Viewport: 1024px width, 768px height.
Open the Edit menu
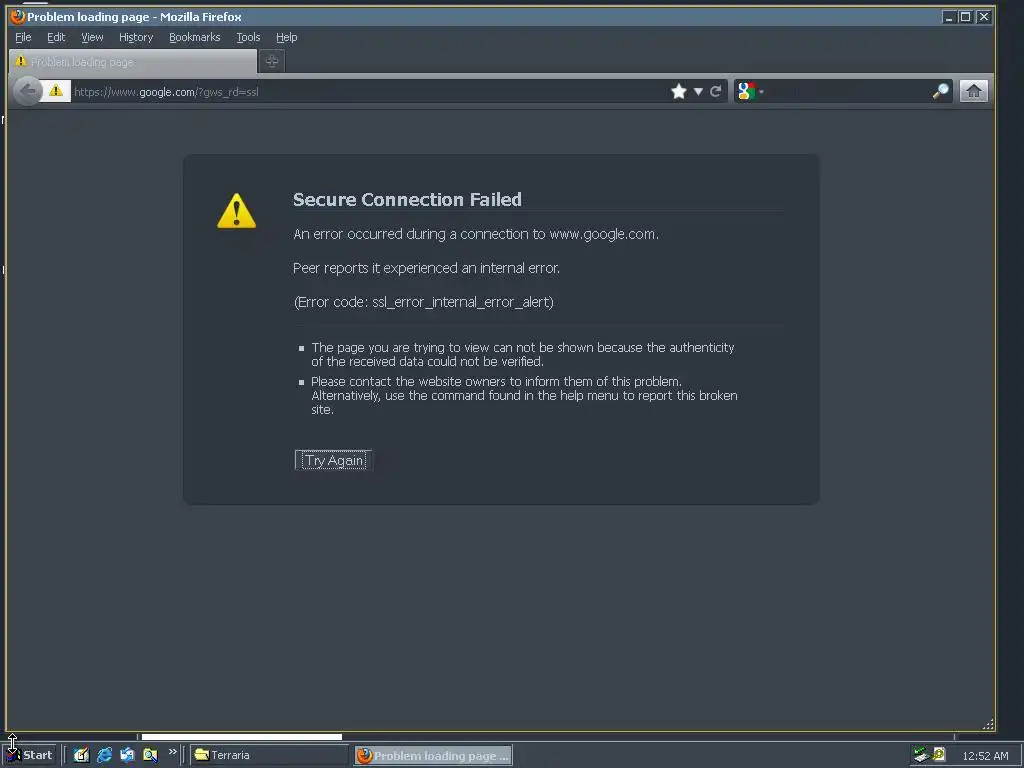[x=56, y=37]
